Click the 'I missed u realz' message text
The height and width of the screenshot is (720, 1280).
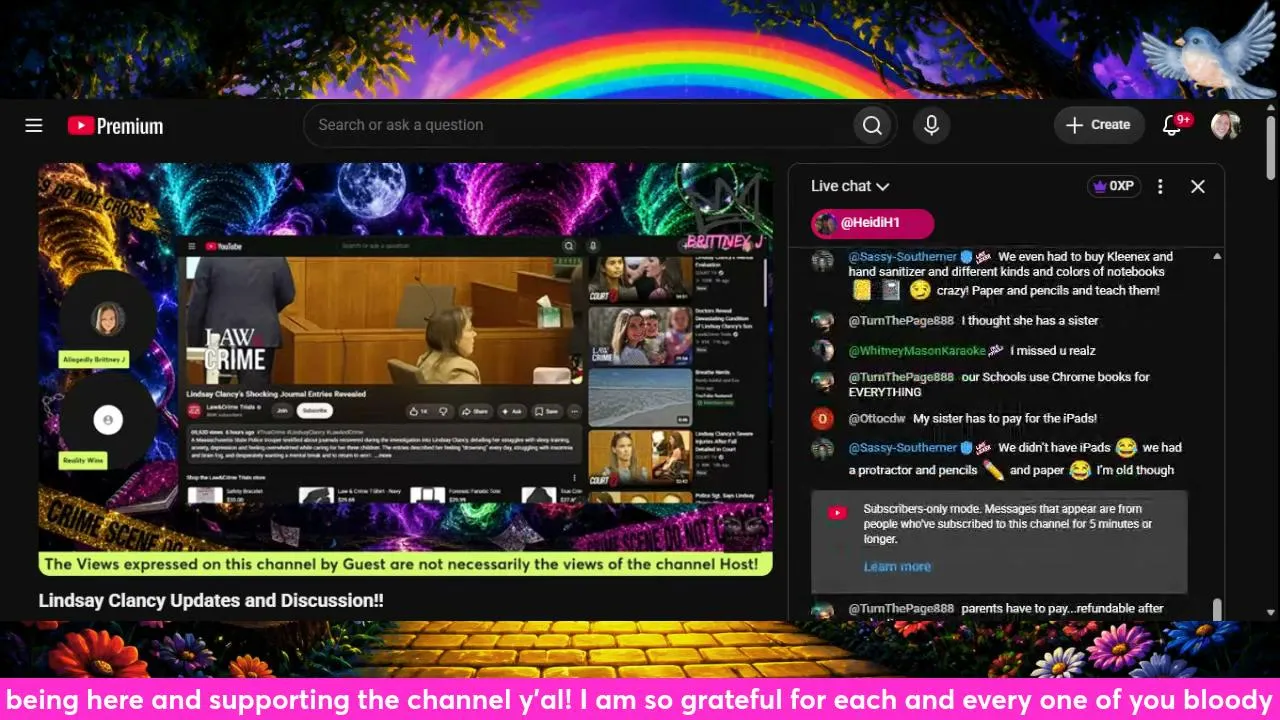tap(1053, 351)
